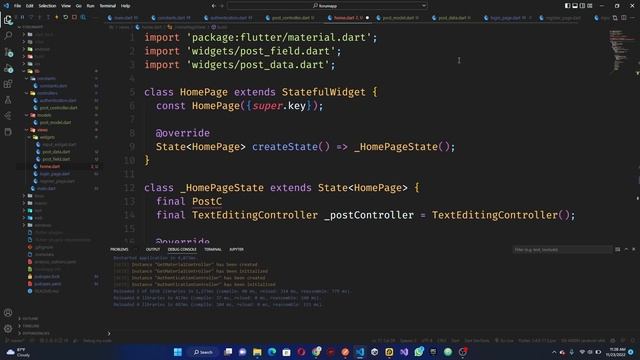Collapse the controllers folder in explorer
This screenshot has height=360, width=640.
47,93
